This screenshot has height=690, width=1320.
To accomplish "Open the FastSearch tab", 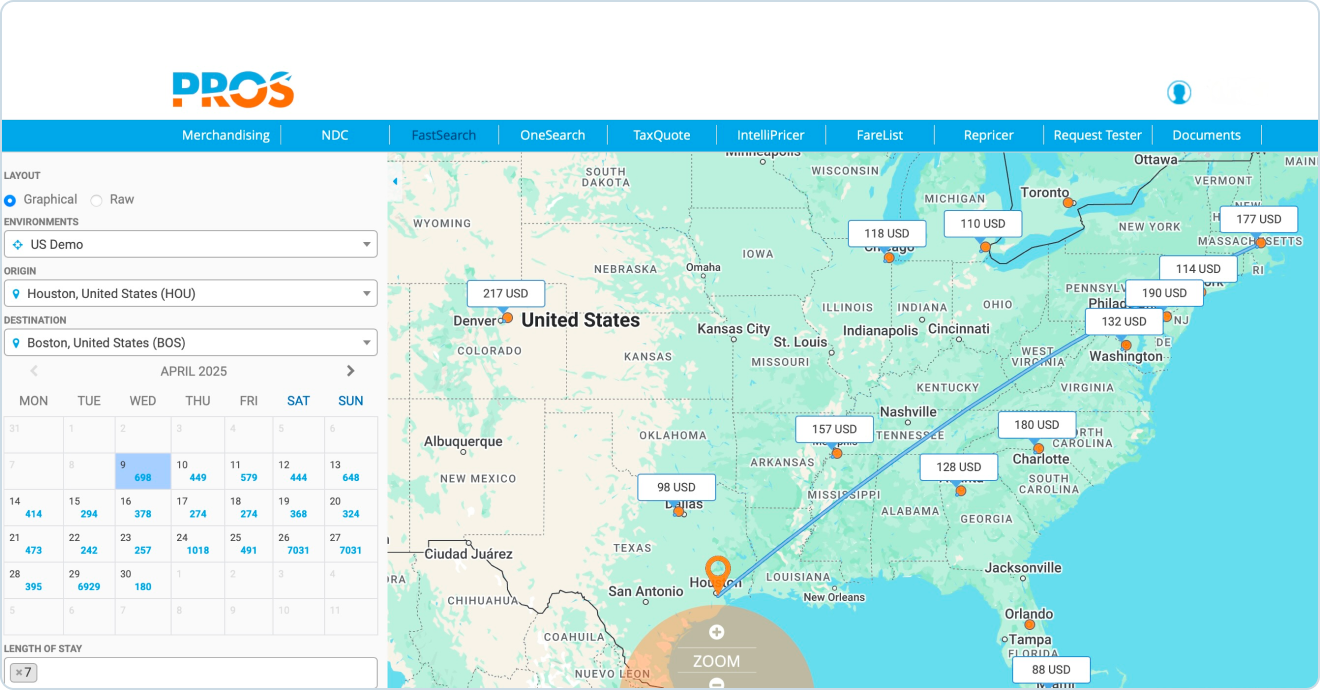I will click(x=444, y=135).
